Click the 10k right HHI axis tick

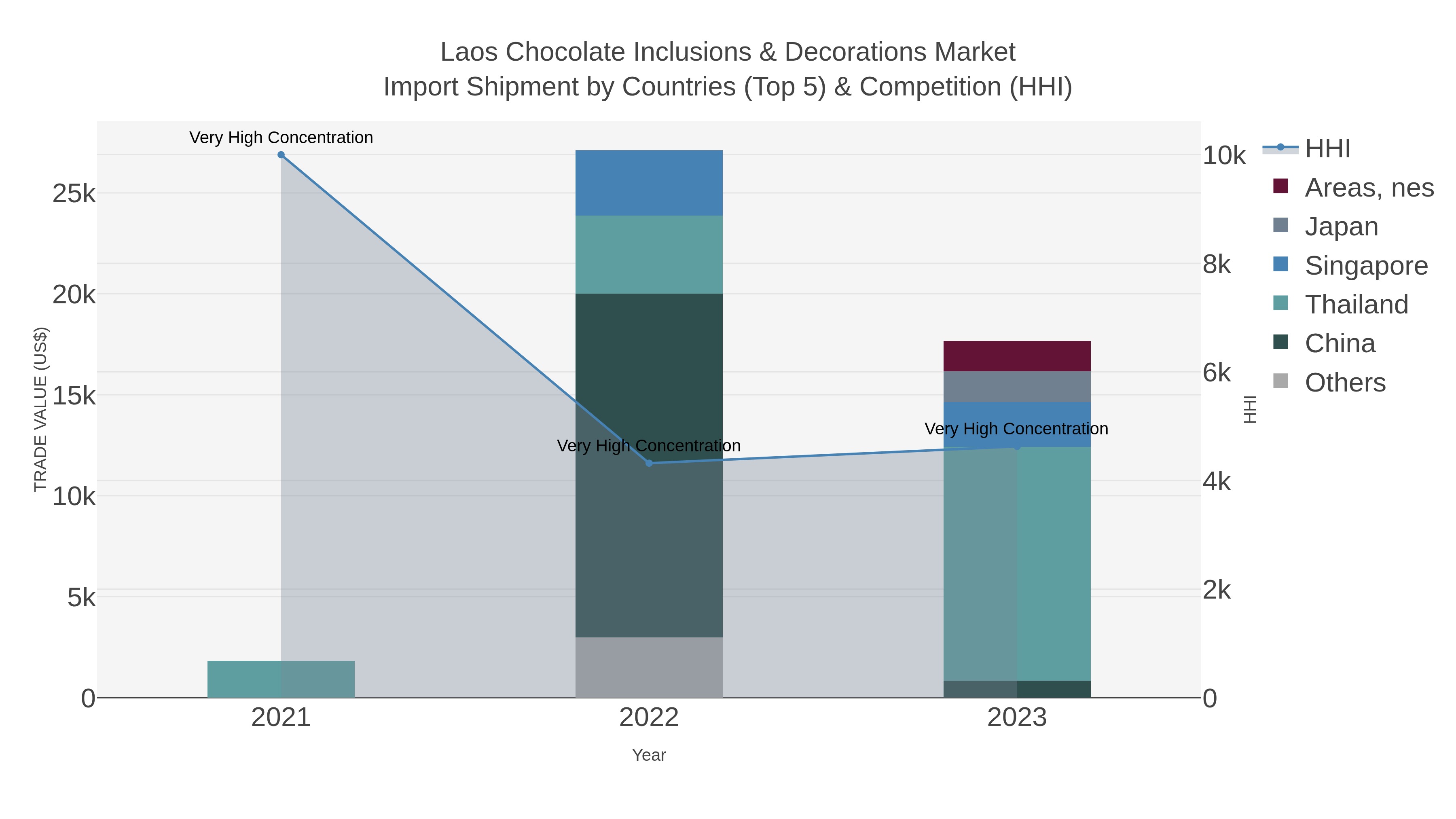(1224, 155)
